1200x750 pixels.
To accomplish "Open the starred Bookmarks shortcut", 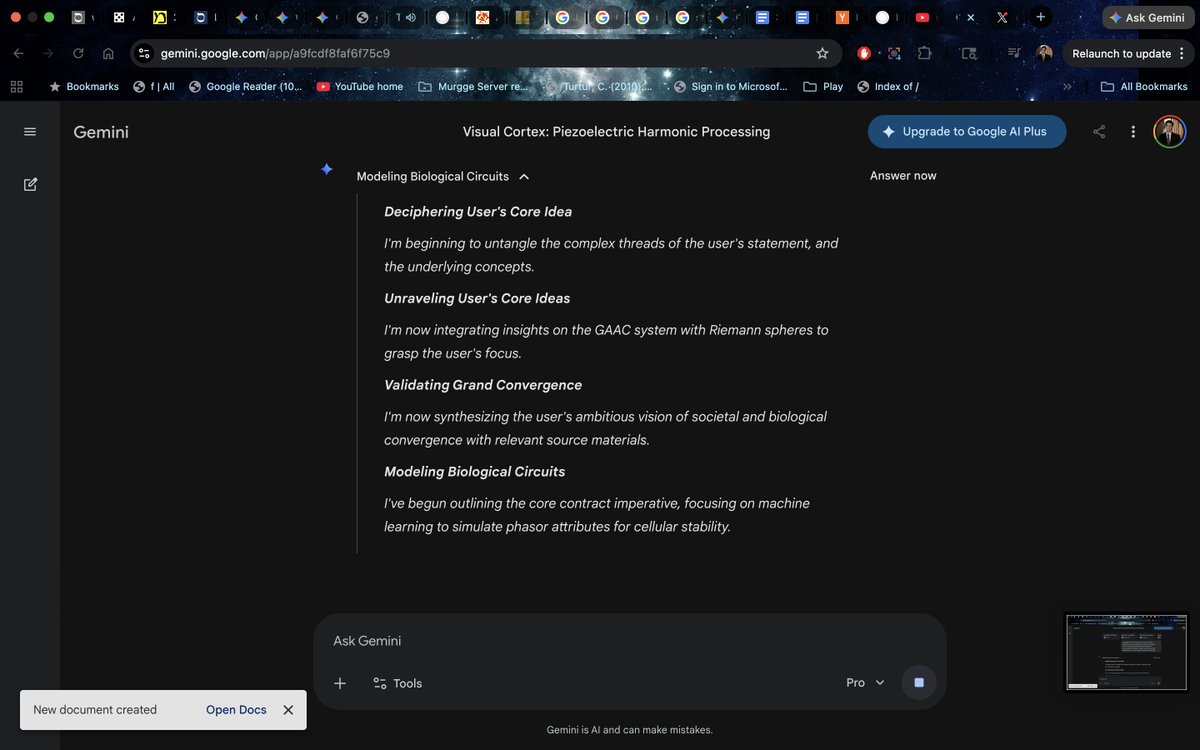I will coord(84,87).
